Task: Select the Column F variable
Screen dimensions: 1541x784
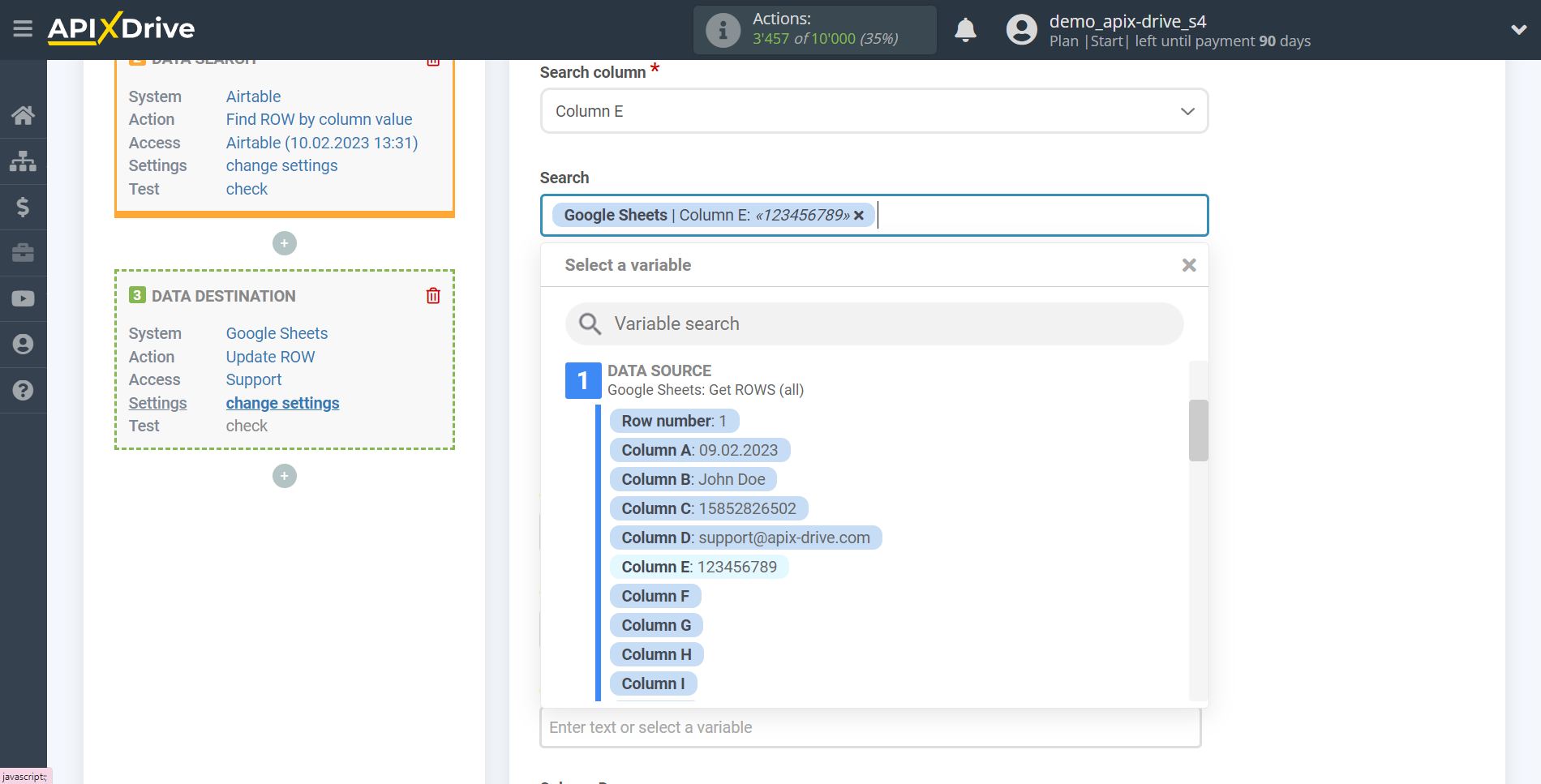Action: click(655, 596)
